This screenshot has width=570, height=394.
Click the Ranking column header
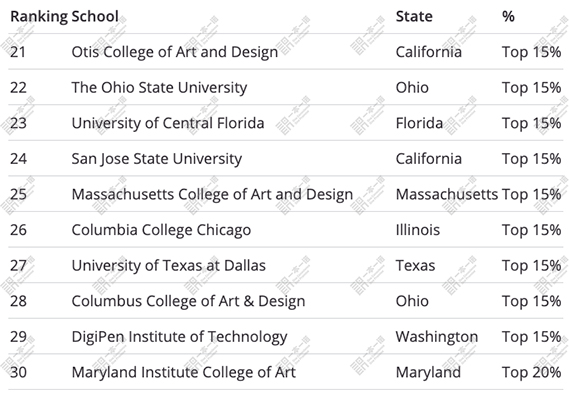[39, 17]
